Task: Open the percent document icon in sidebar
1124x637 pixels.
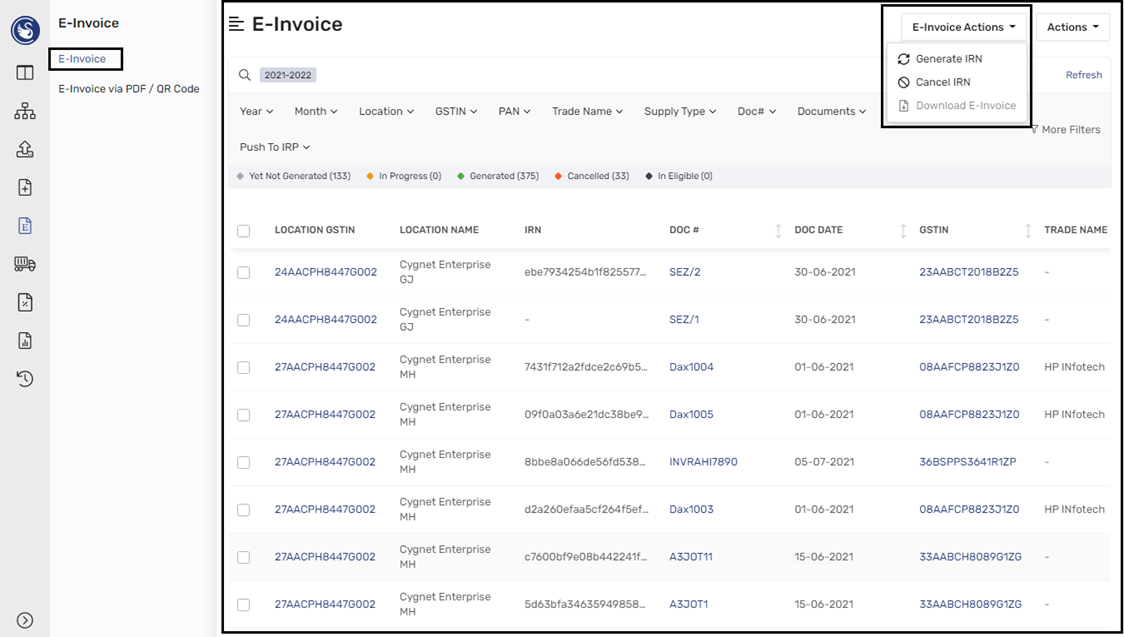Action: [25, 302]
